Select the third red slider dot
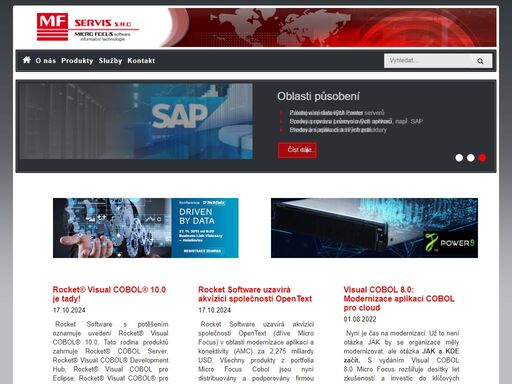Viewport: 512px width, 384px height. point(482,158)
